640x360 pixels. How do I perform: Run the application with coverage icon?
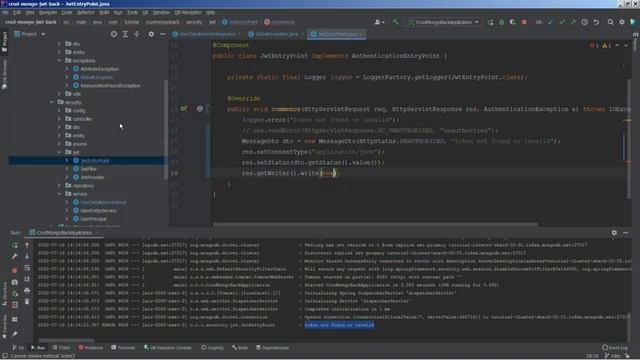(513, 22)
